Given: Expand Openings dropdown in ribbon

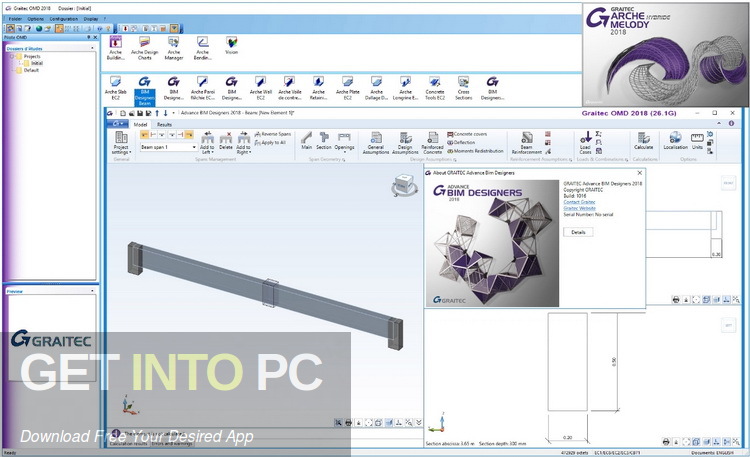Looking at the screenshot, I should (x=344, y=142).
